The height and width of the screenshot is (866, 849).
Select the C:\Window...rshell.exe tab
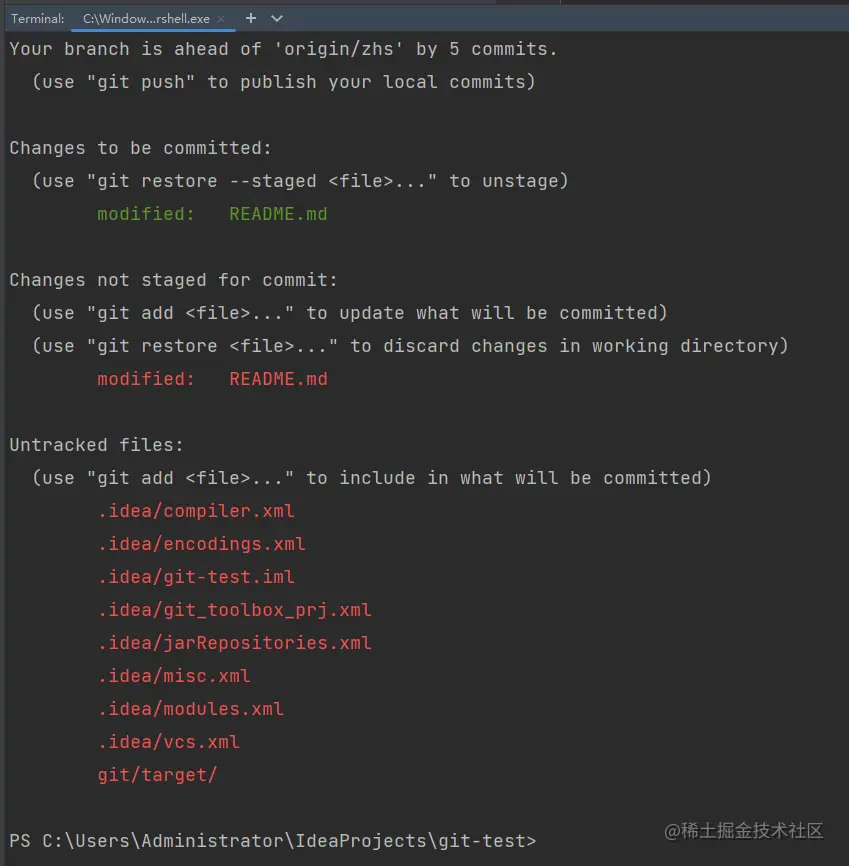[x=145, y=19]
